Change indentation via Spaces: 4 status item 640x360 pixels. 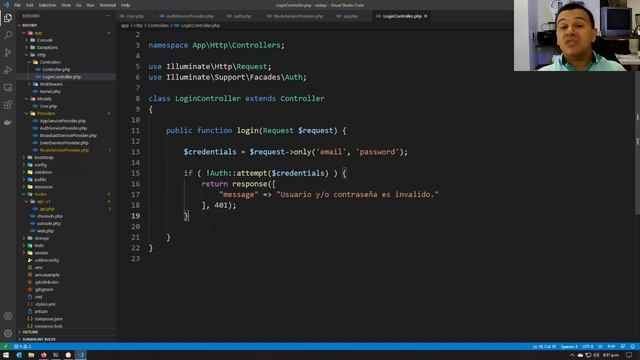(x=569, y=347)
